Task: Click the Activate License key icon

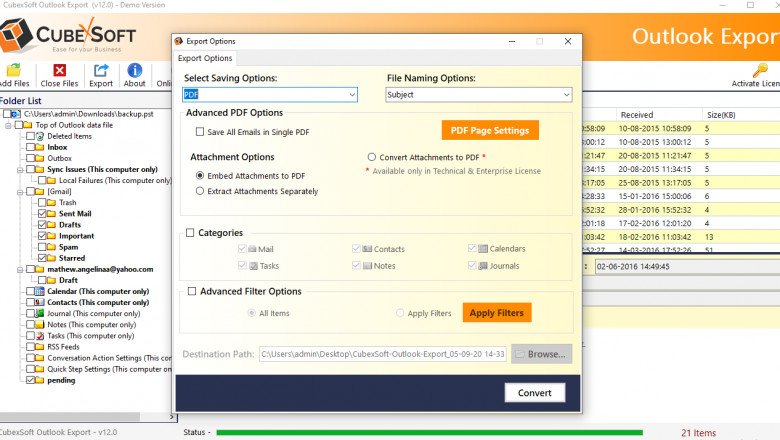Action: tap(760, 70)
